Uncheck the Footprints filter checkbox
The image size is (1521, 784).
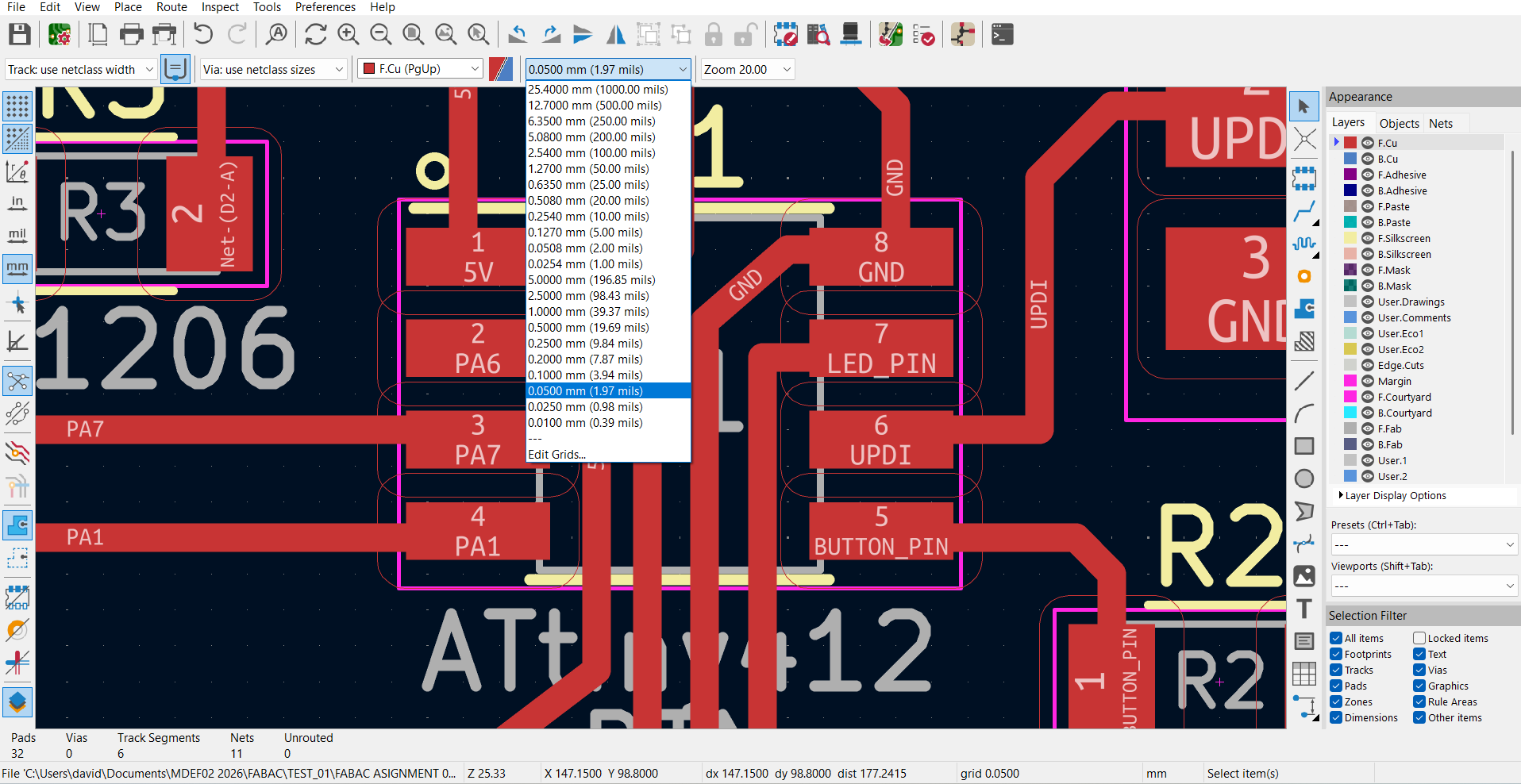[x=1336, y=654]
